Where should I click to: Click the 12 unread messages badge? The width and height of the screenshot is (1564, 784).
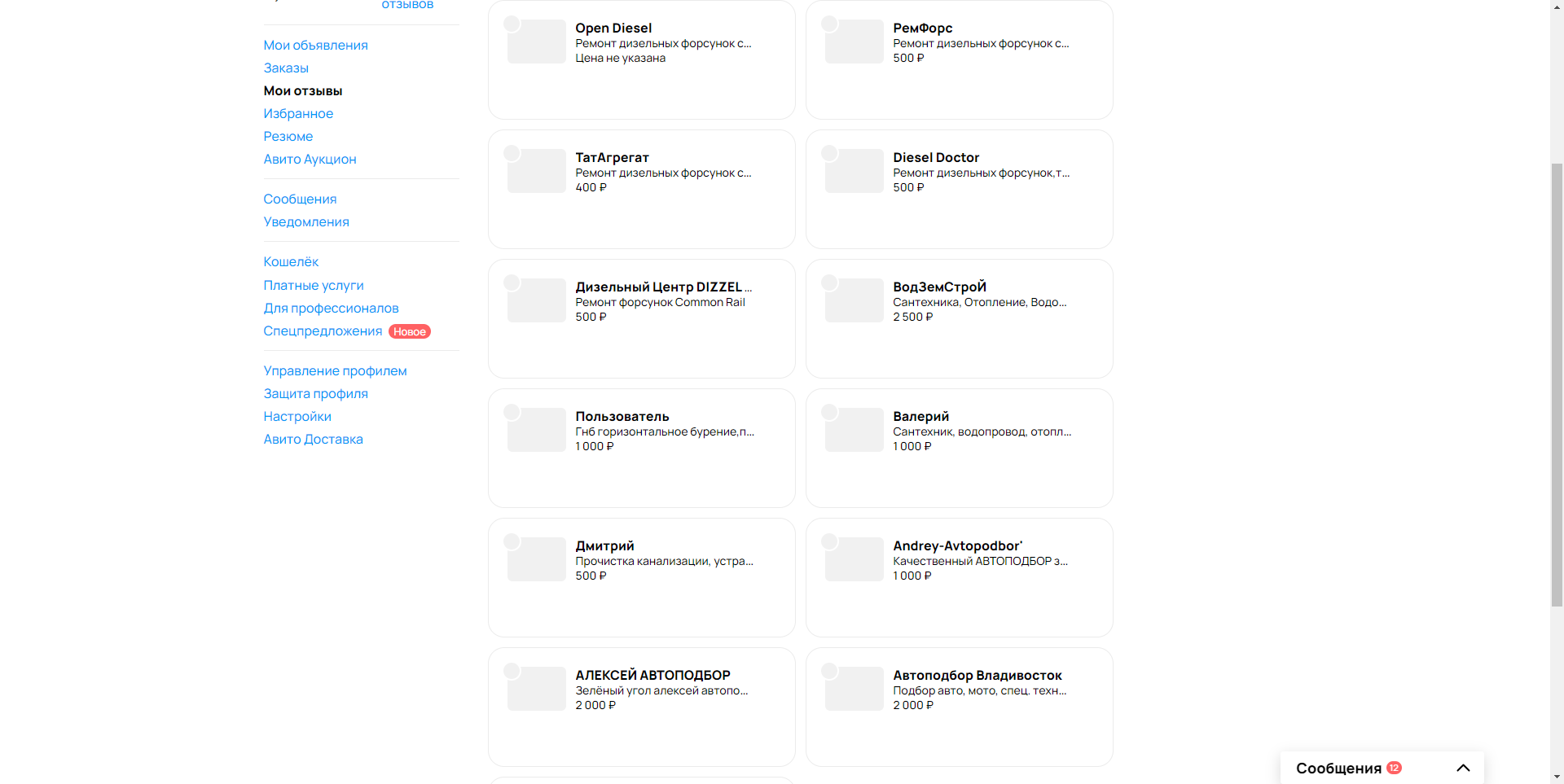[x=1395, y=768]
